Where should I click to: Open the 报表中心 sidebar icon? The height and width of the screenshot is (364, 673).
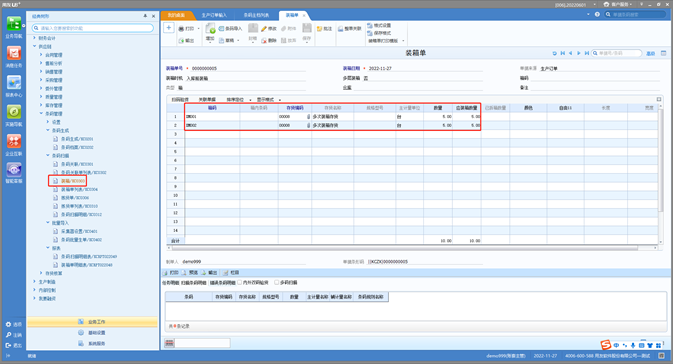(x=14, y=82)
